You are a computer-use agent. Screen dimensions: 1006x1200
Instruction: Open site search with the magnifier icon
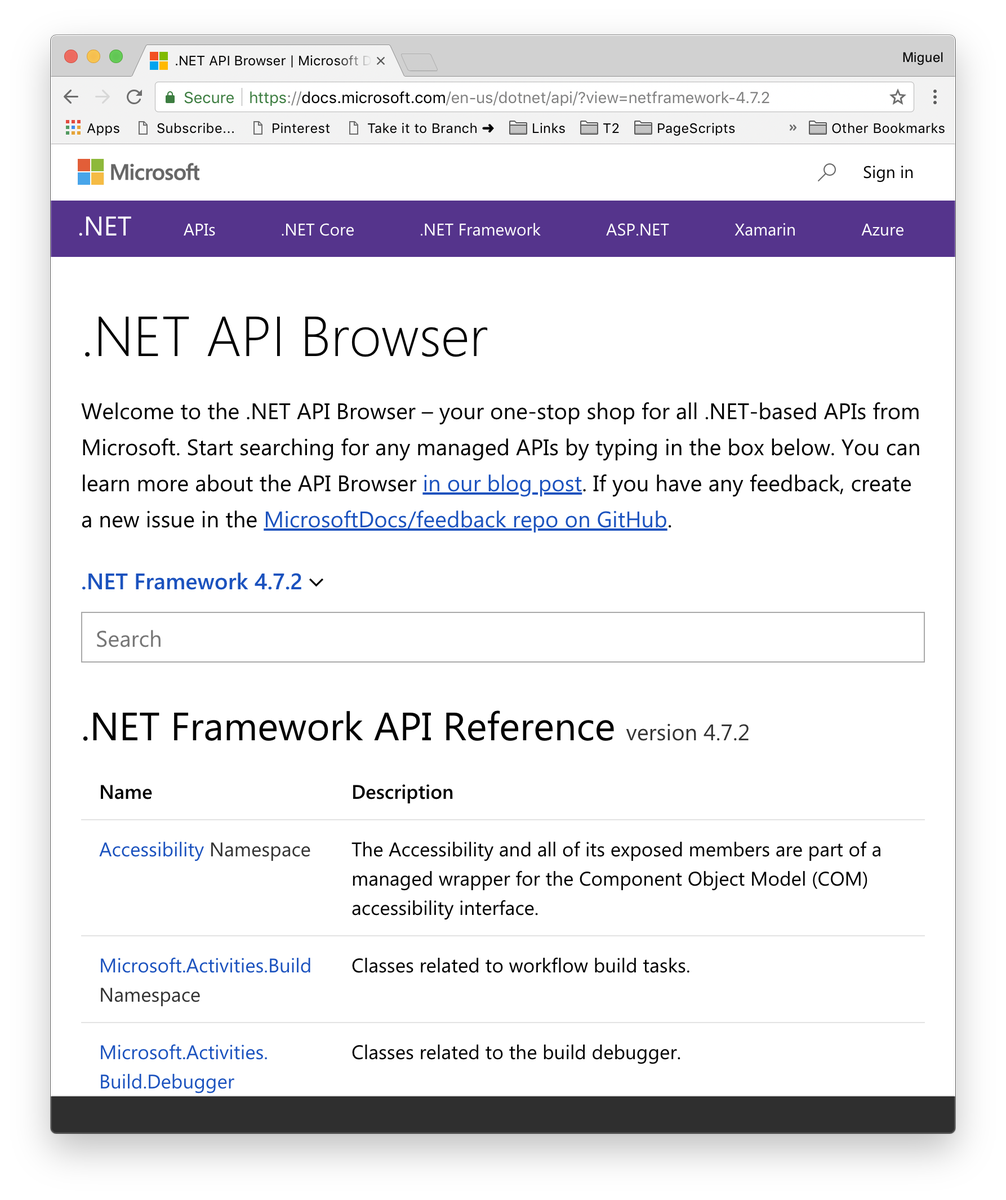click(x=827, y=172)
